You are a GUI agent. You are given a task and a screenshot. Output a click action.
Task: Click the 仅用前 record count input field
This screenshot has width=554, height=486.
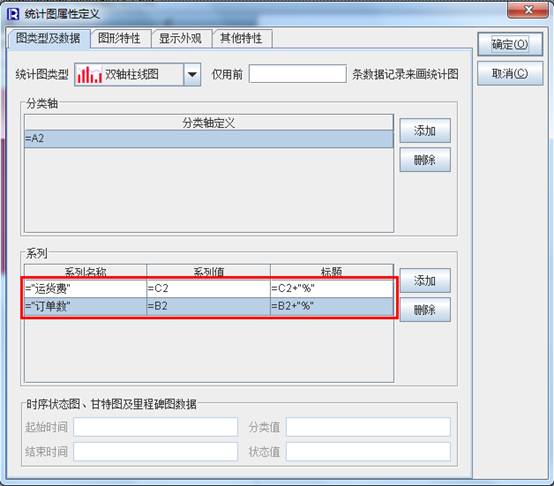point(297,74)
